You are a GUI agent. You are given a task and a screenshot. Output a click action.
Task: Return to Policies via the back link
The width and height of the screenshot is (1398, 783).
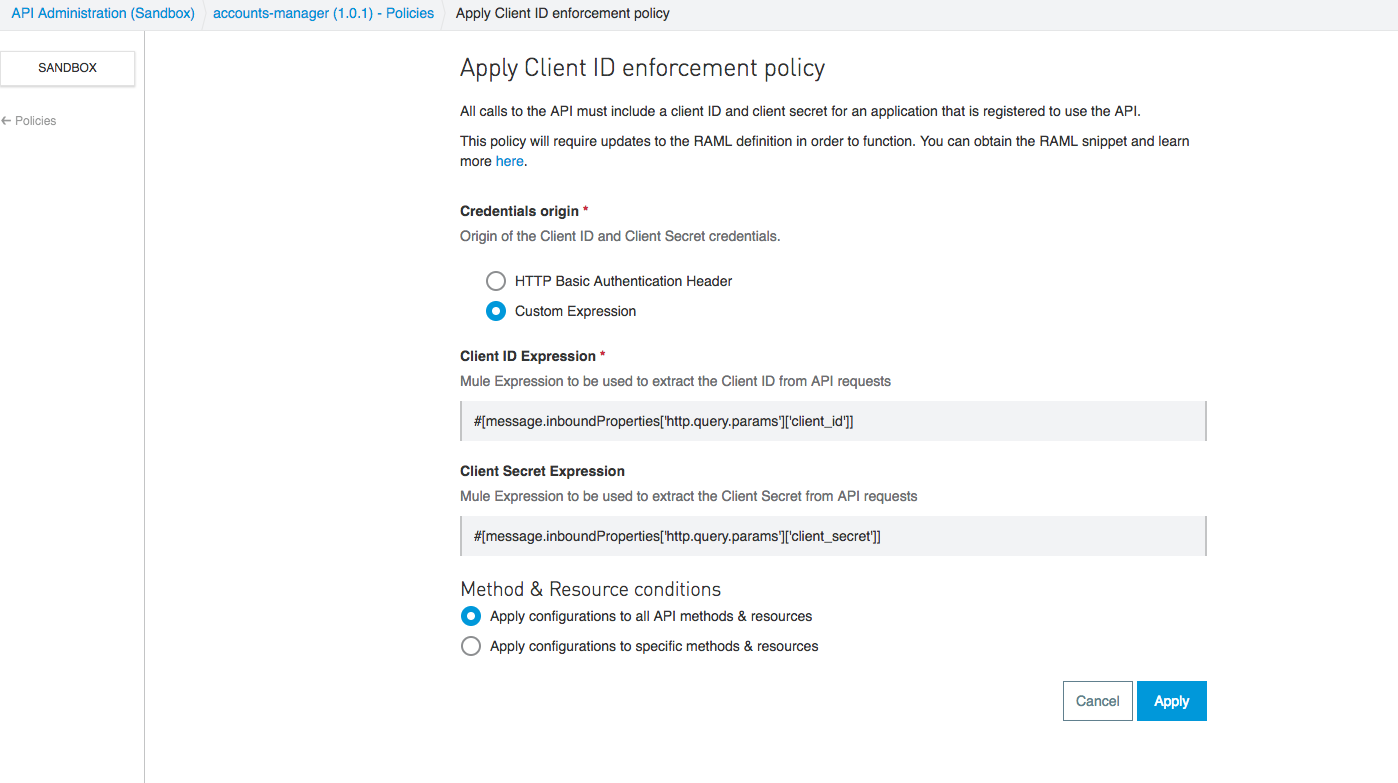pyautogui.click(x=33, y=120)
